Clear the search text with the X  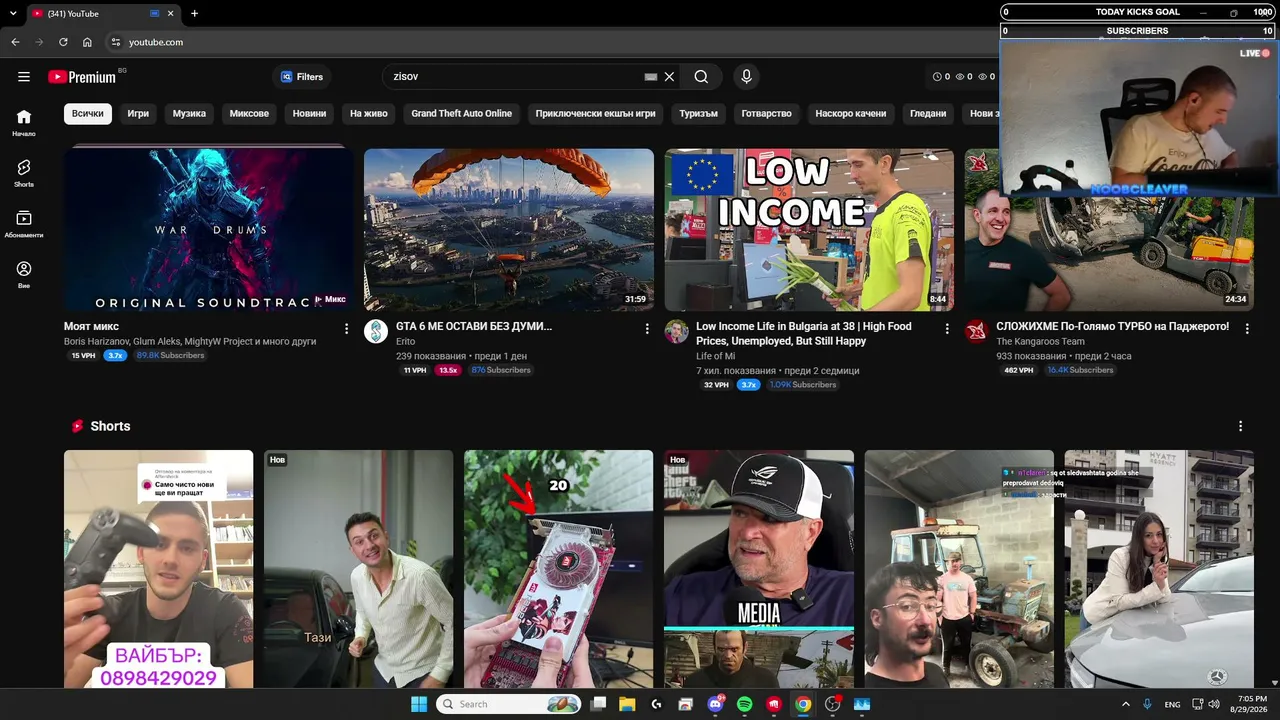coord(670,77)
